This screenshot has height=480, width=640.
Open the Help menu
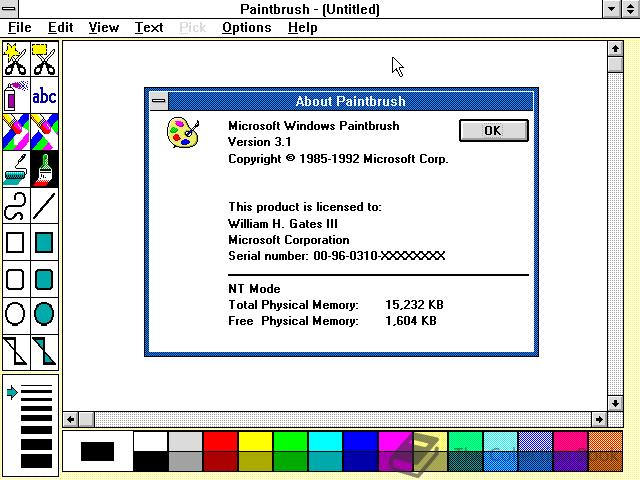[302, 28]
